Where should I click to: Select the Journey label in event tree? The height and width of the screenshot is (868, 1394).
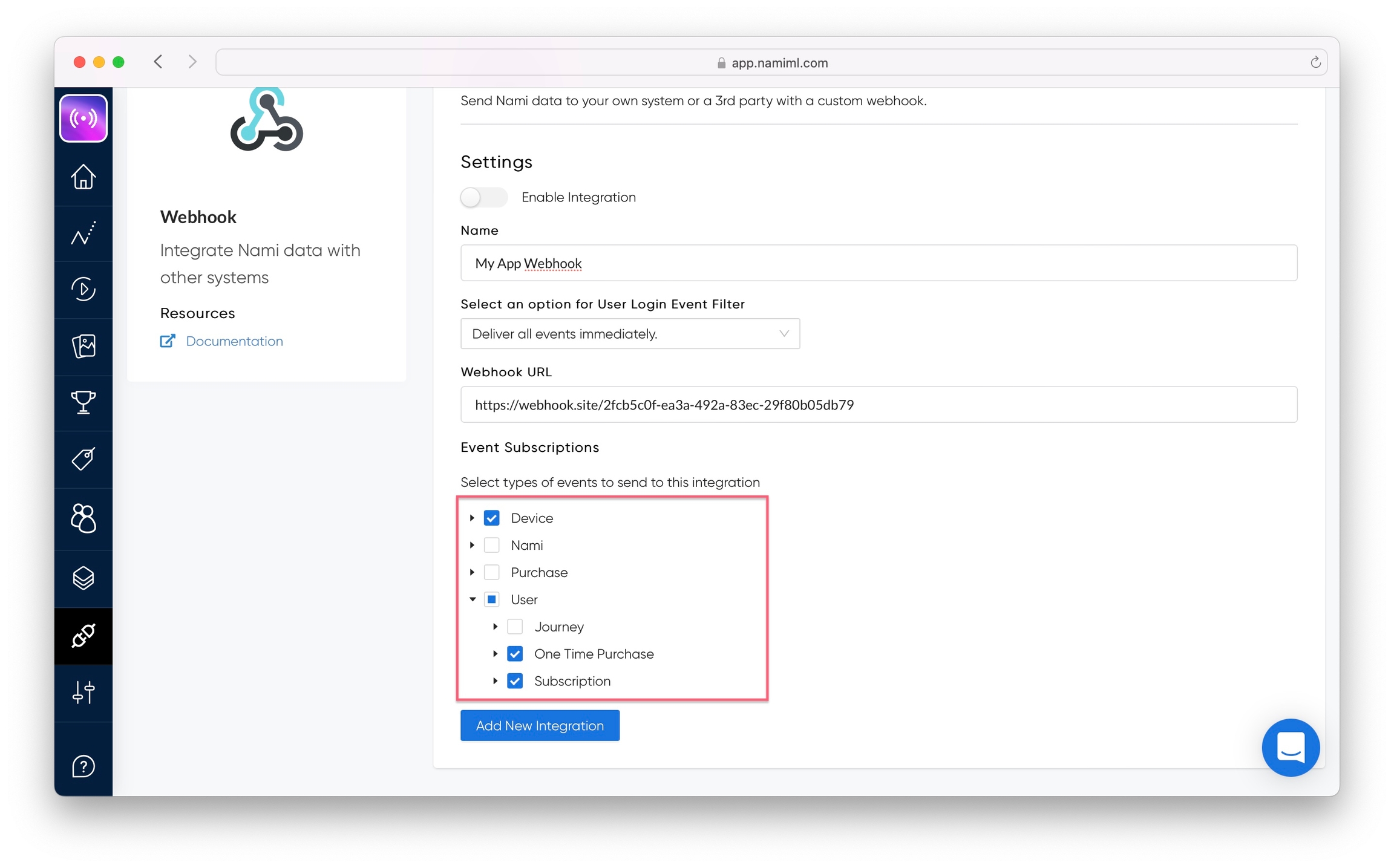pyautogui.click(x=559, y=627)
